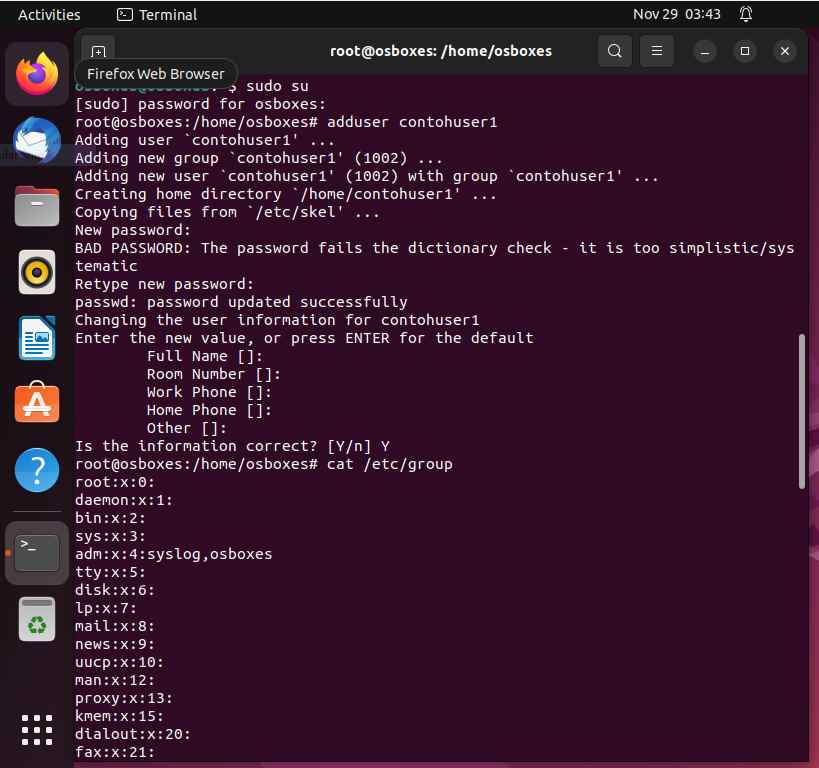Image resolution: width=819 pixels, height=768 pixels.
Task: Open a new terminal tab icon
Action: pos(98,51)
